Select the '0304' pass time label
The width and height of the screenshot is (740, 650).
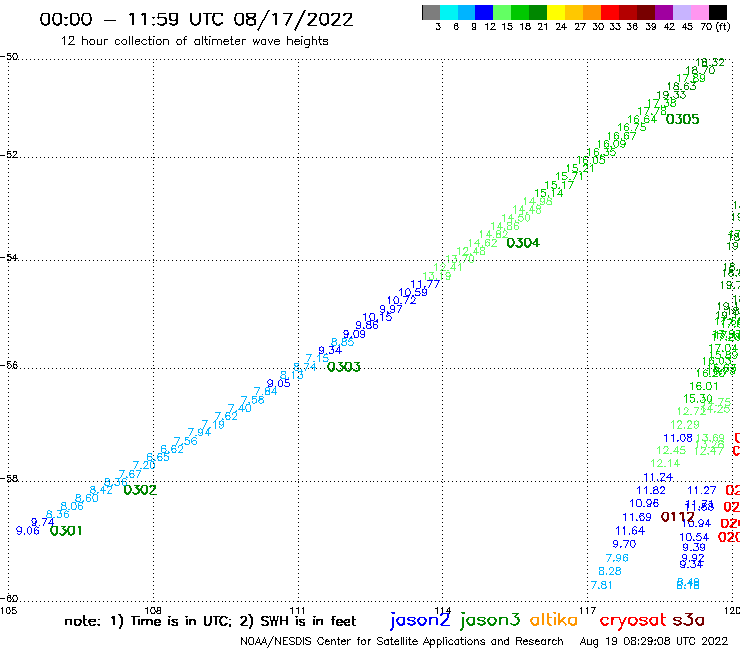[523, 243]
